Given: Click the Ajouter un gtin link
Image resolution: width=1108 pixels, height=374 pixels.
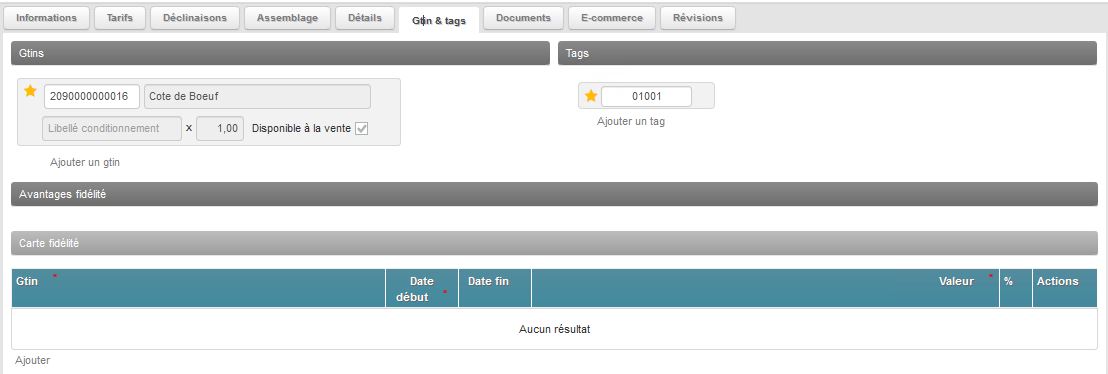Looking at the screenshot, I should (x=85, y=163).
